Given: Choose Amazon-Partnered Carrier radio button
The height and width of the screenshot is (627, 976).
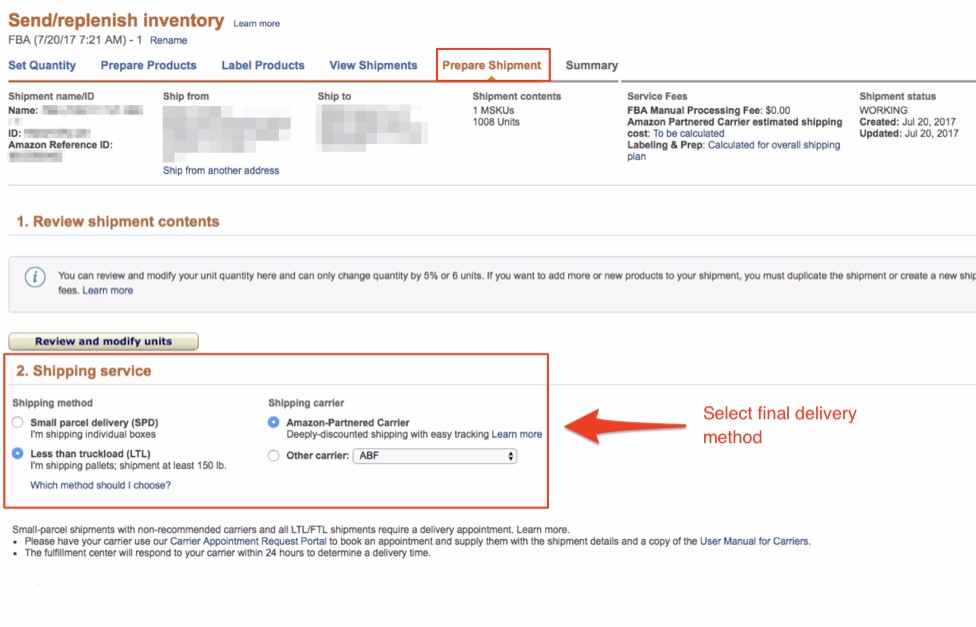Looking at the screenshot, I should [x=273, y=422].
